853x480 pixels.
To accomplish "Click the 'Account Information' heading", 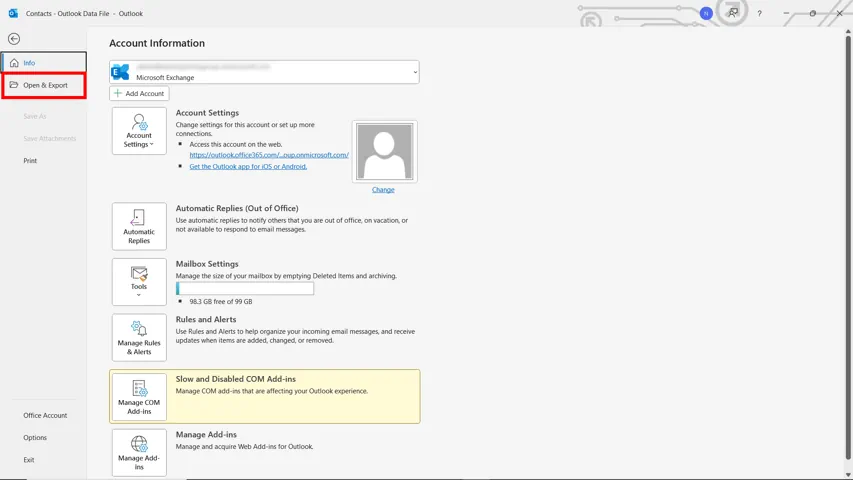I will [157, 43].
